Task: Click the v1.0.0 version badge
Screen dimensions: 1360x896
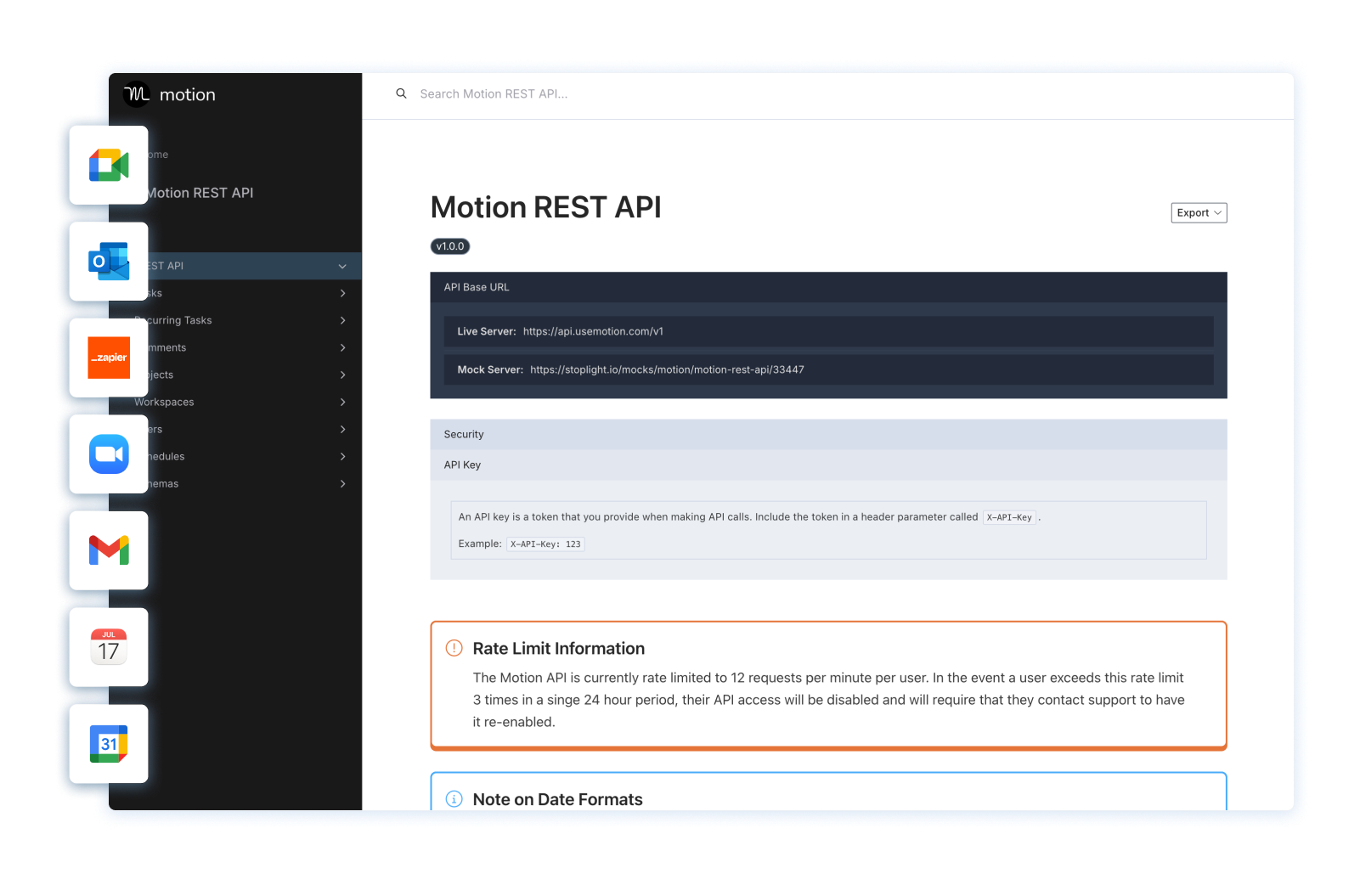Action: [x=449, y=246]
